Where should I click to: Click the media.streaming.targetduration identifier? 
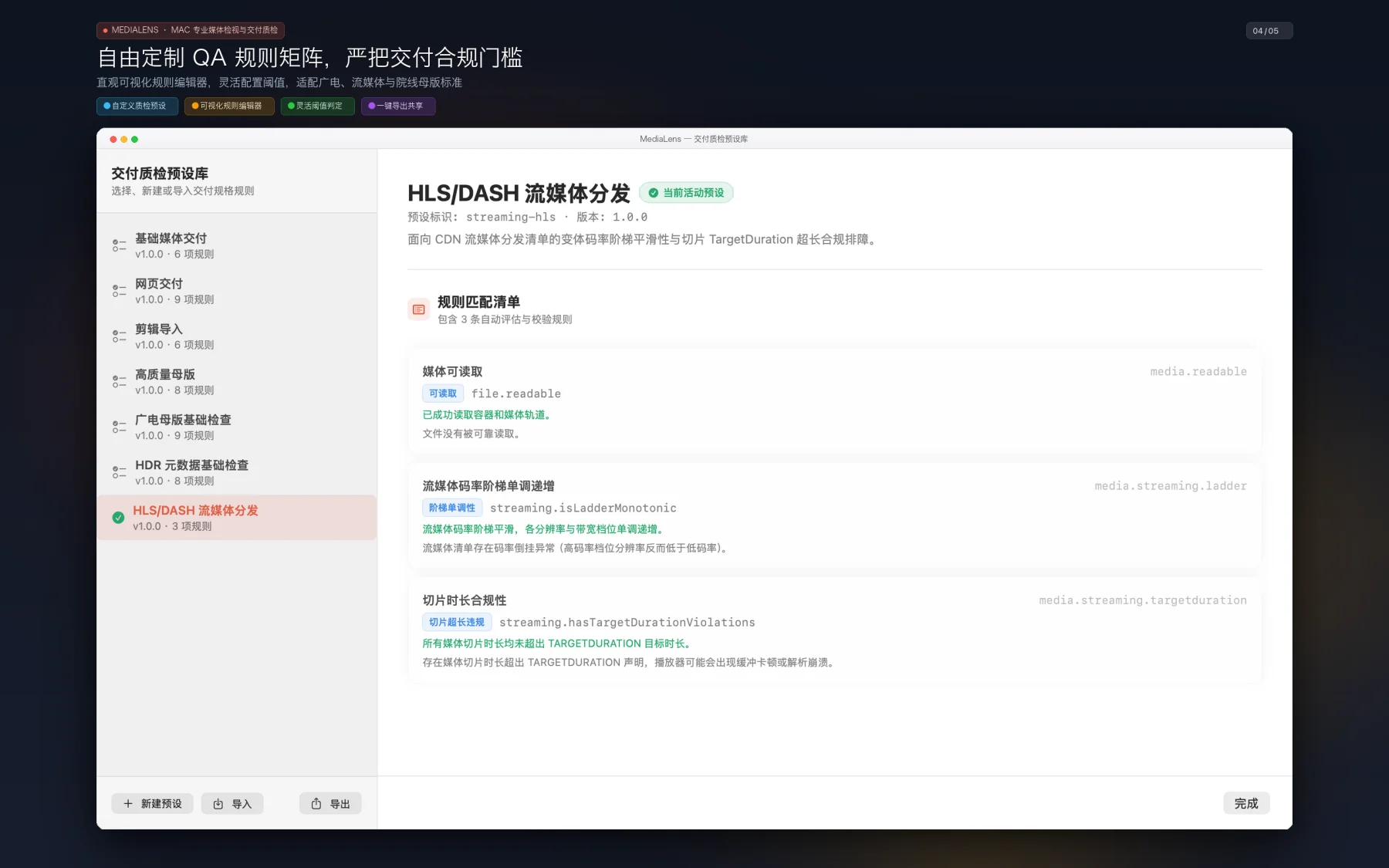coord(1143,600)
